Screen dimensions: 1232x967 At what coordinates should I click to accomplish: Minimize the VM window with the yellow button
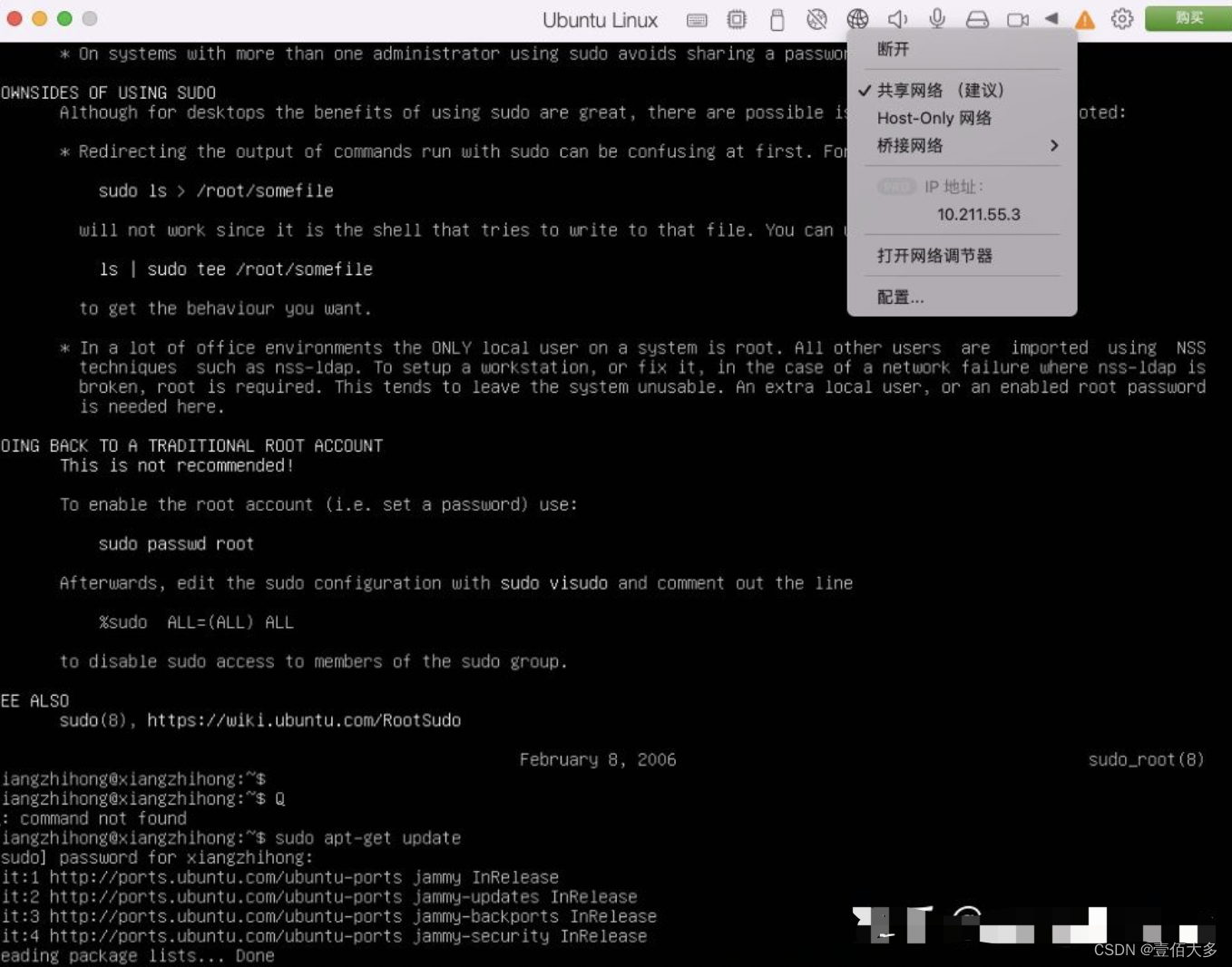tap(39, 18)
